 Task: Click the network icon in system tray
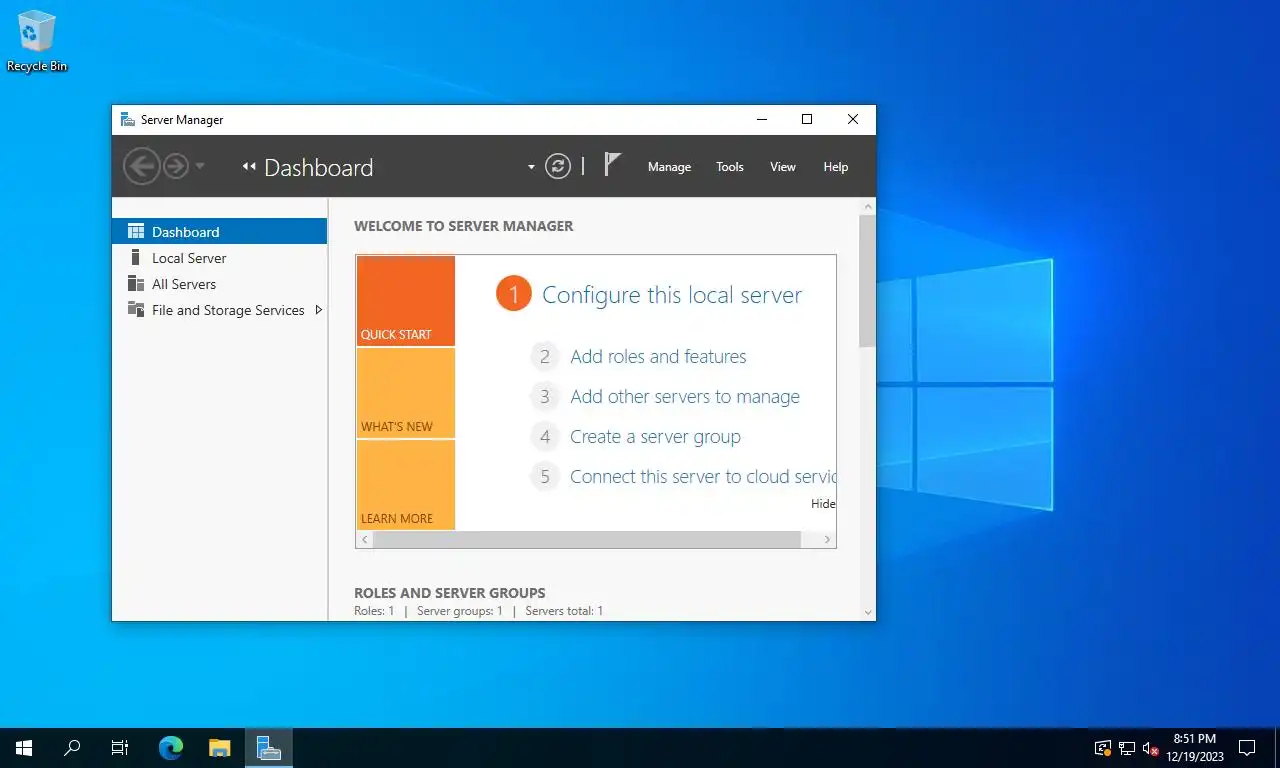1127,748
